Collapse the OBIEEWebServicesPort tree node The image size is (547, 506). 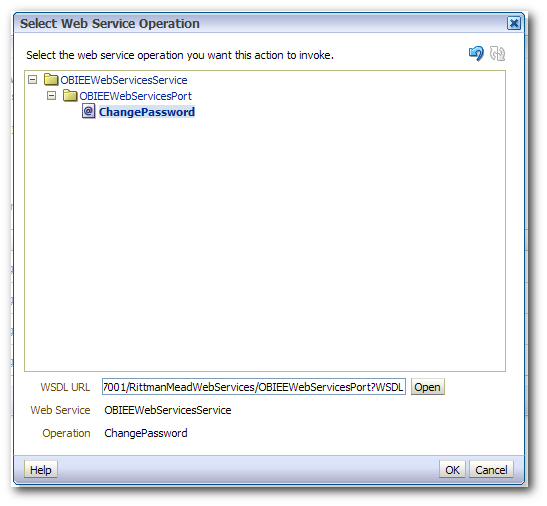coord(51,95)
